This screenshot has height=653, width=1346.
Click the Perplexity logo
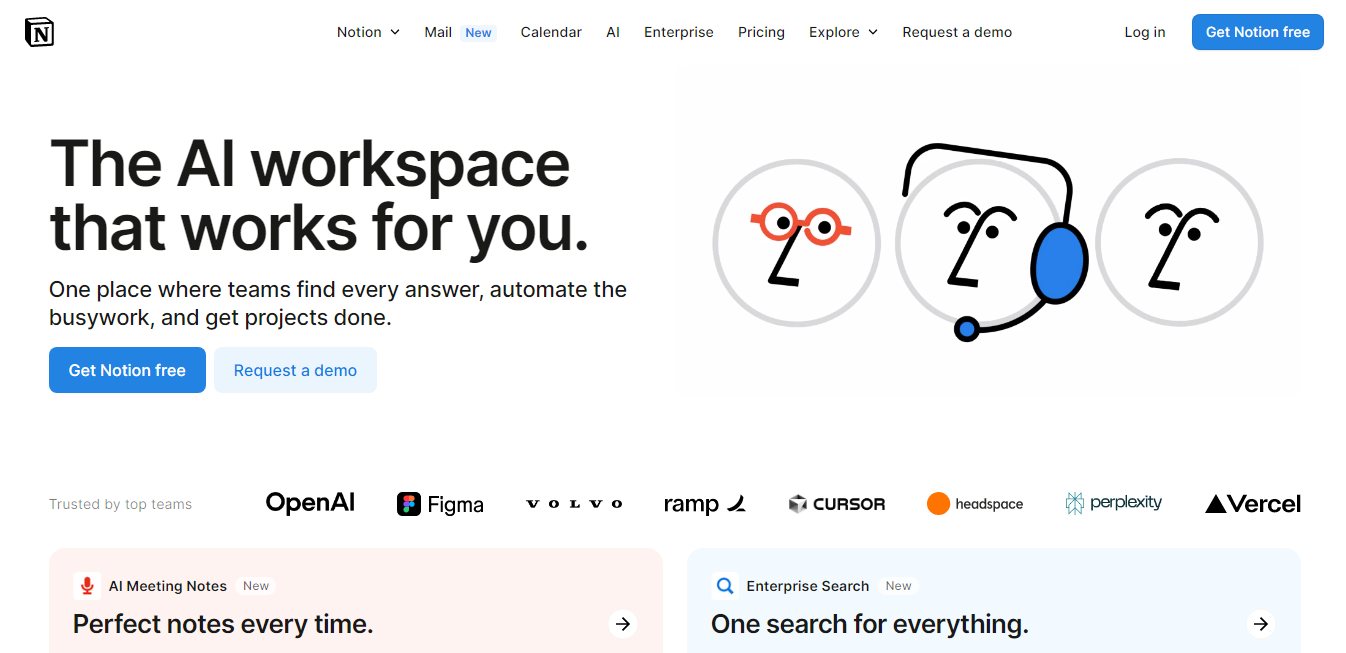[x=1113, y=503]
